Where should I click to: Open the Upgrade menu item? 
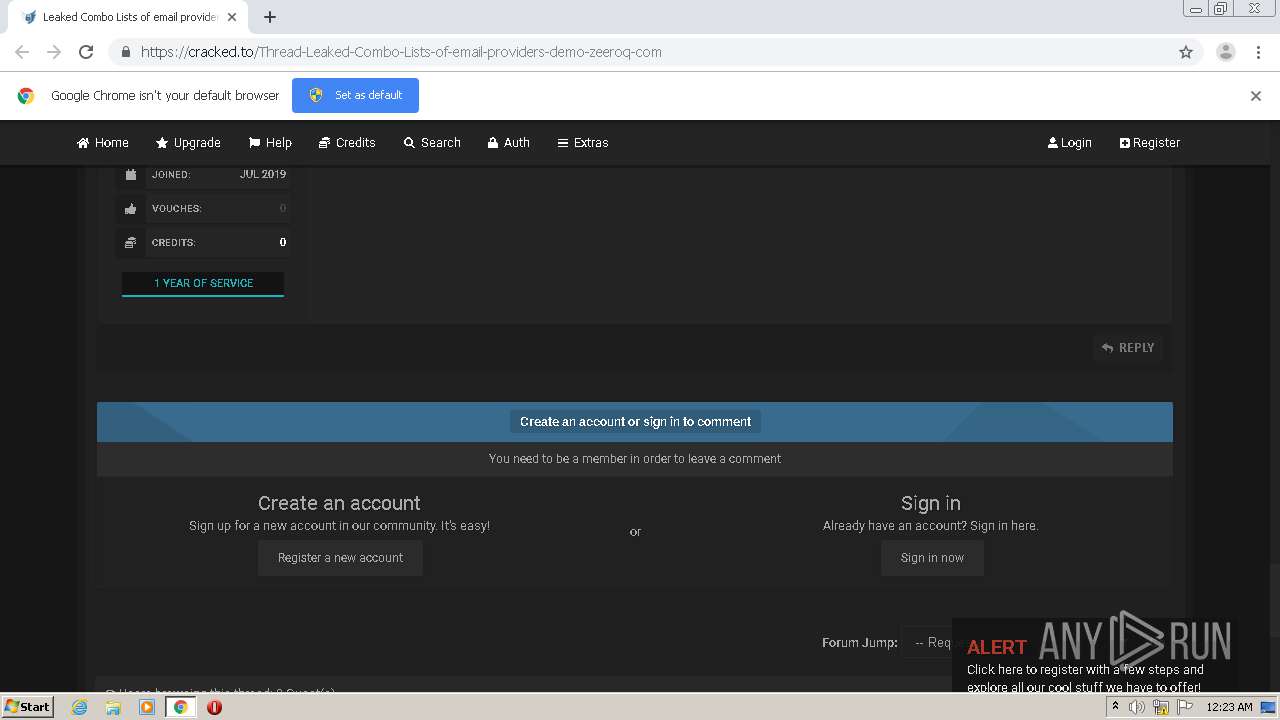point(188,142)
